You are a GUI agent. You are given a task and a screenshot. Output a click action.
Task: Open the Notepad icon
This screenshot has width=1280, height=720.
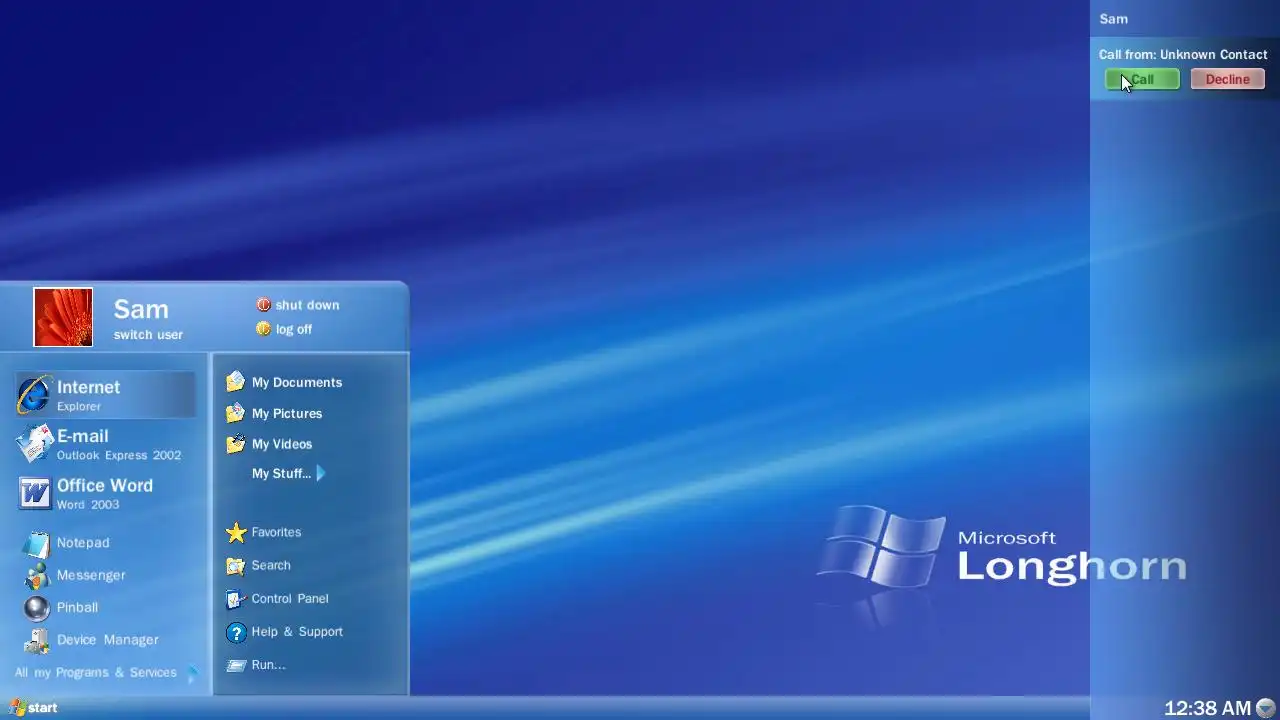(x=37, y=543)
